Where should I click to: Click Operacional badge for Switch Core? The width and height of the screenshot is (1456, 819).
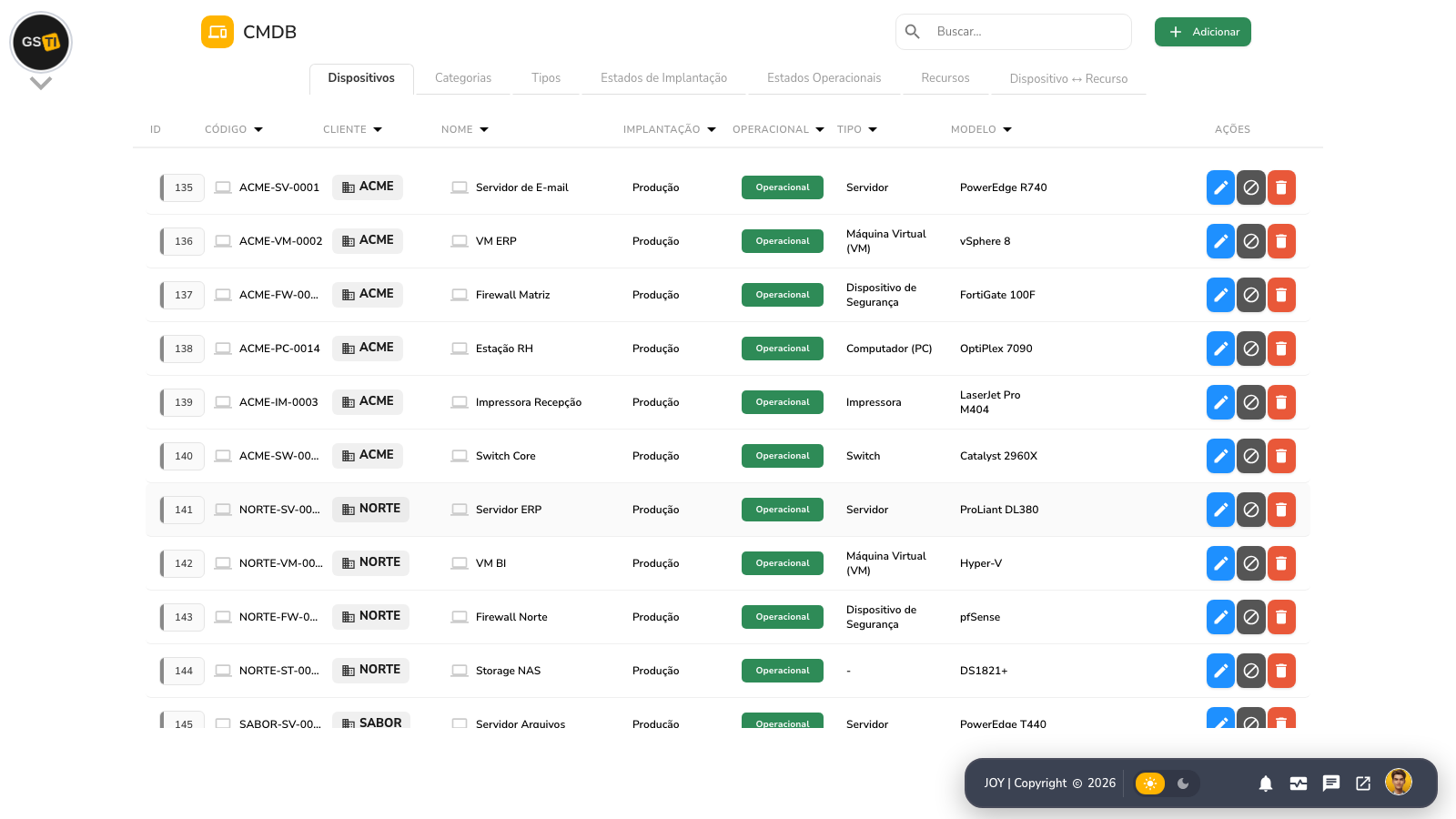783,456
